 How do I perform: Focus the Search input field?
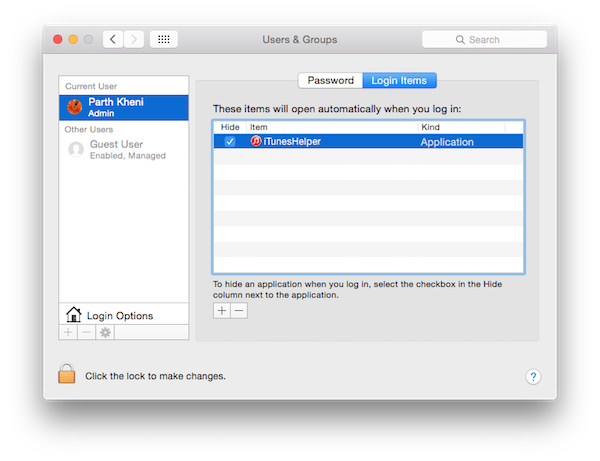484,39
